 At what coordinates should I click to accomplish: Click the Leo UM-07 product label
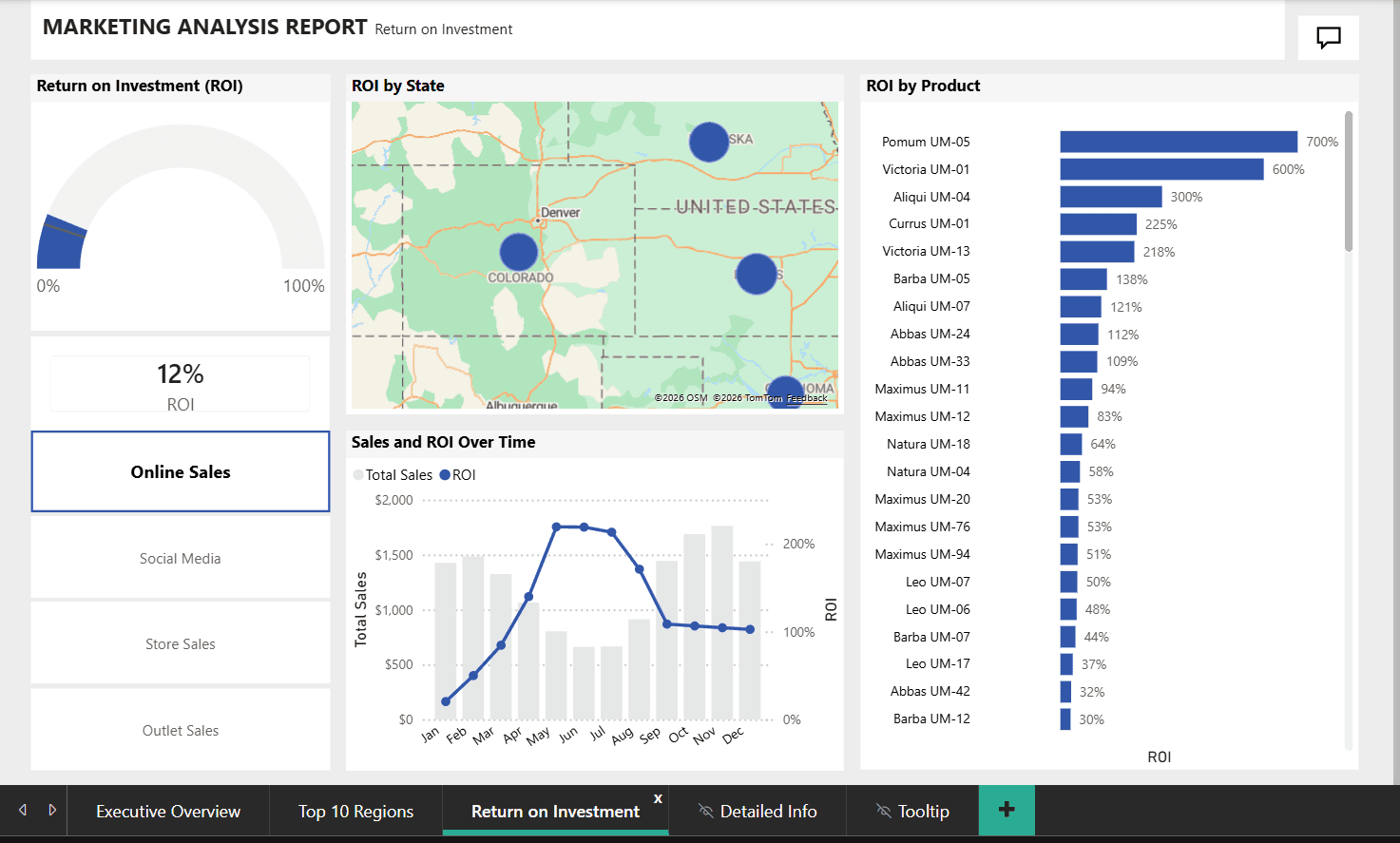pos(938,582)
